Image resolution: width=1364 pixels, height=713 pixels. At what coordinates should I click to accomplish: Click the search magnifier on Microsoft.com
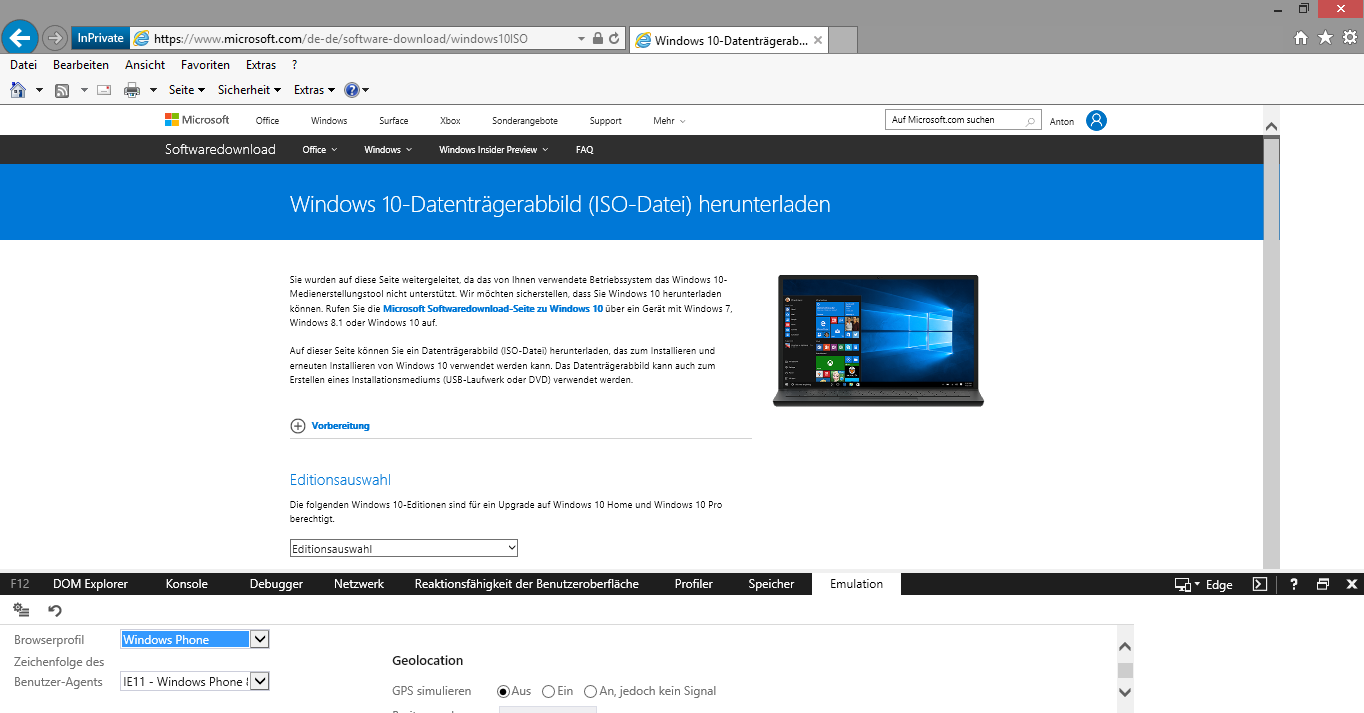(x=1031, y=121)
